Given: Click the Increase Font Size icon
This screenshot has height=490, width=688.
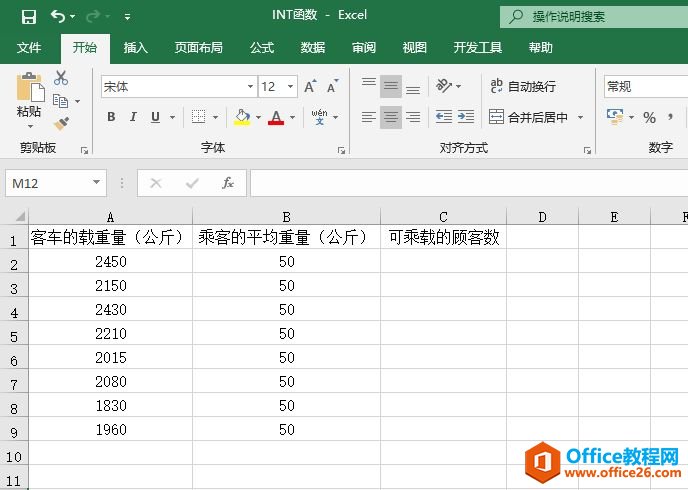Looking at the screenshot, I should click(311, 87).
